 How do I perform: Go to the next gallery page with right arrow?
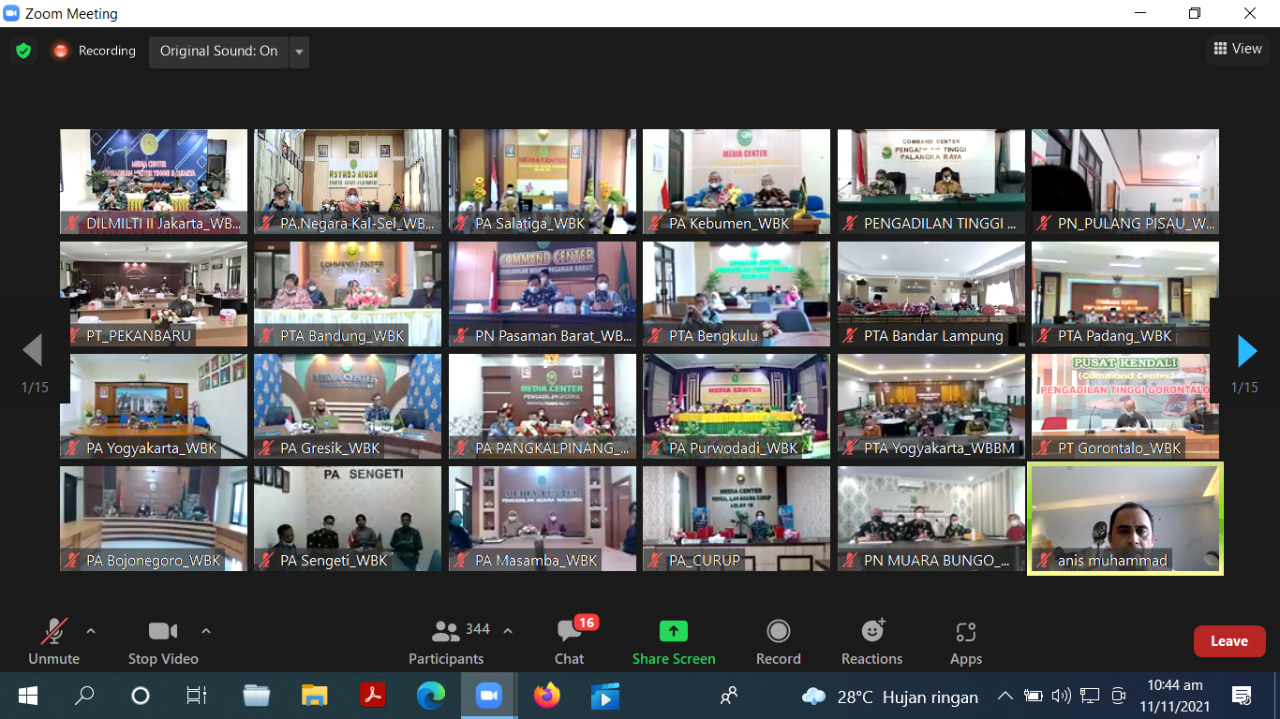pyautogui.click(x=1246, y=351)
